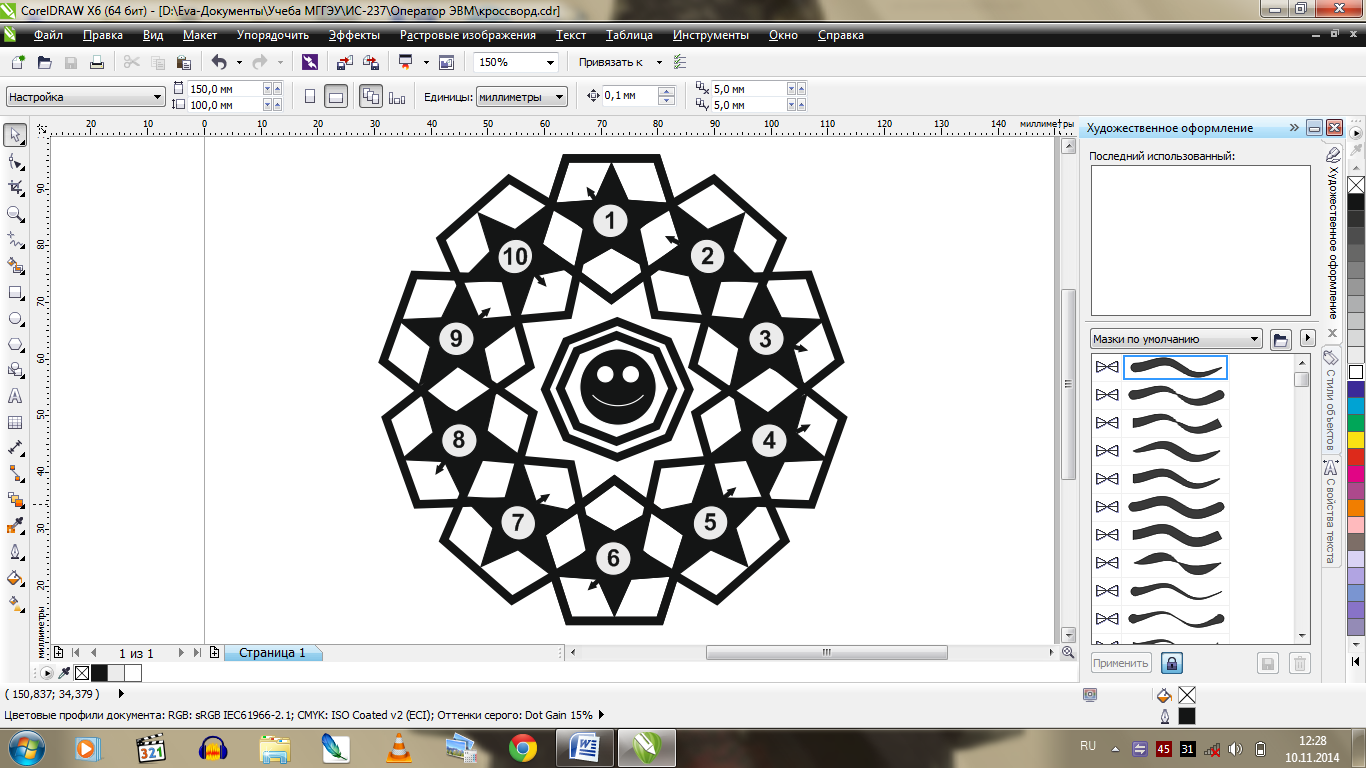The width and height of the screenshot is (1366, 768).
Task: Undo the last action
Action: [219, 62]
